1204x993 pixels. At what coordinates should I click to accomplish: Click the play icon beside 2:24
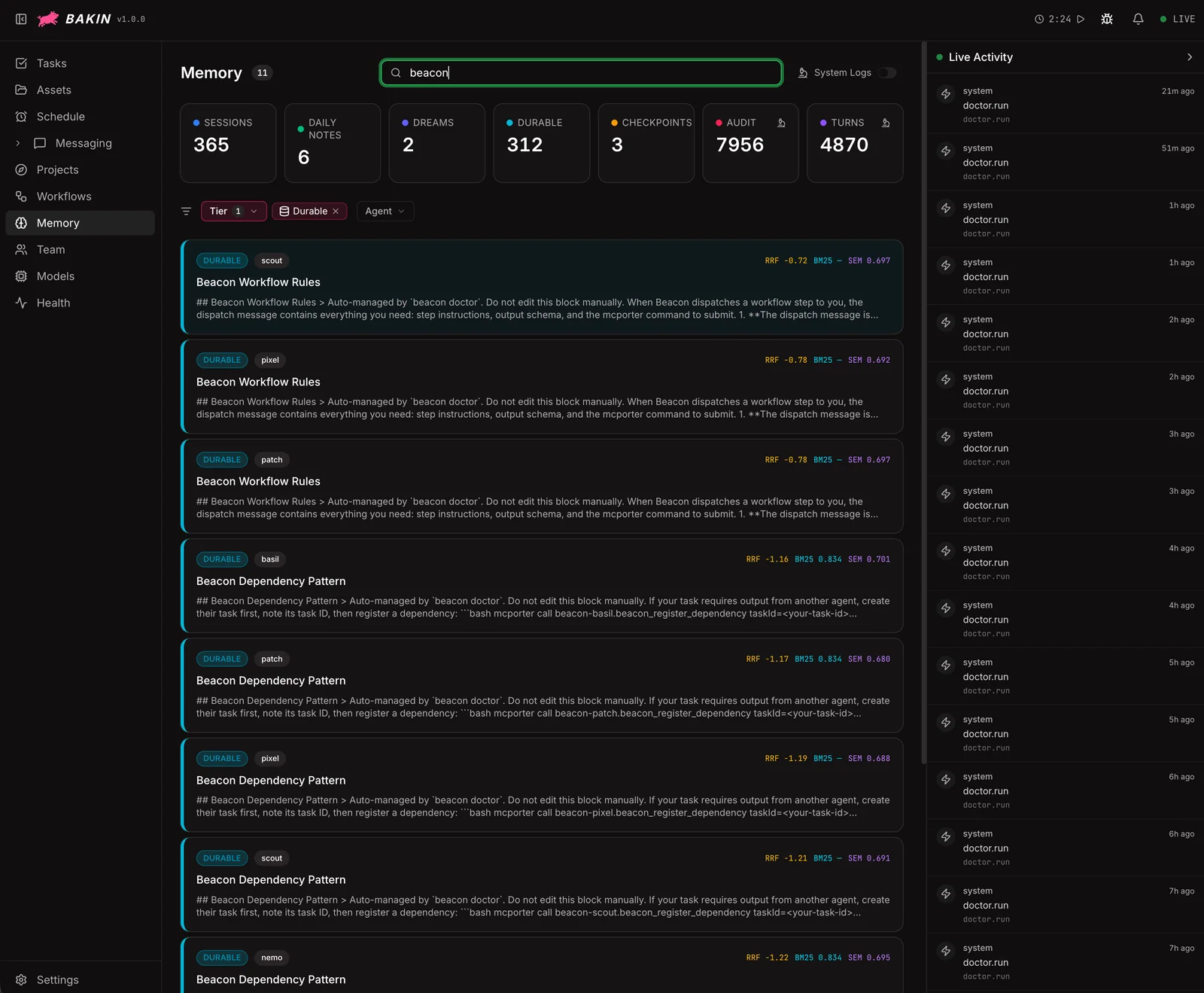tap(1081, 19)
